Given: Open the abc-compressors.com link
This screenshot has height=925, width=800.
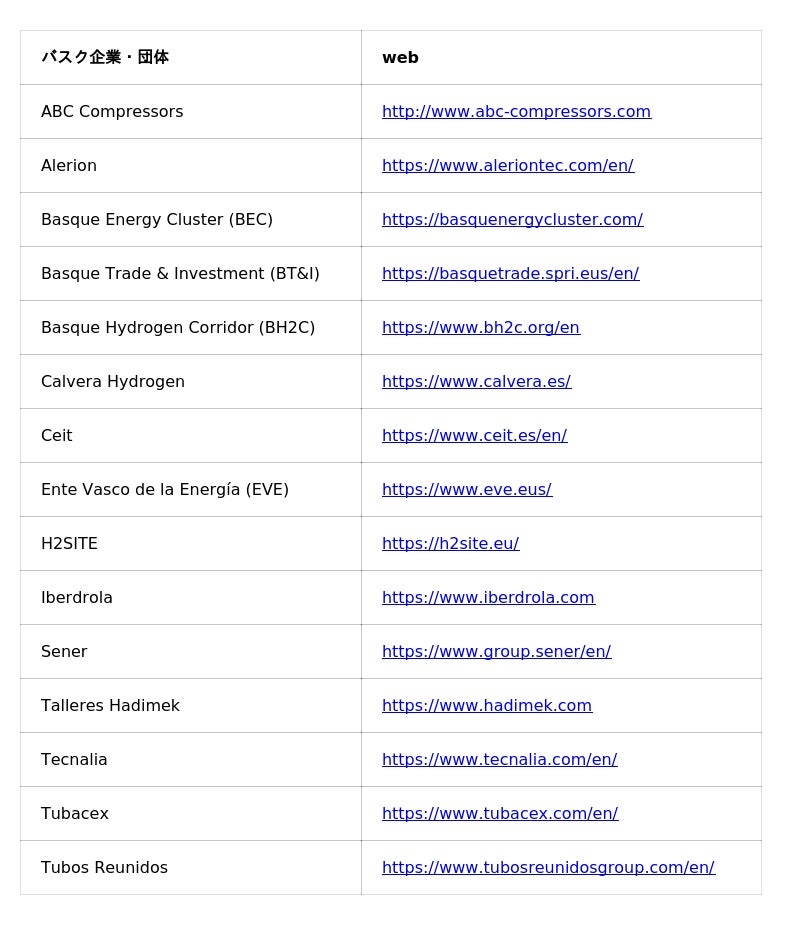Looking at the screenshot, I should pyautogui.click(x=516, y=111).
